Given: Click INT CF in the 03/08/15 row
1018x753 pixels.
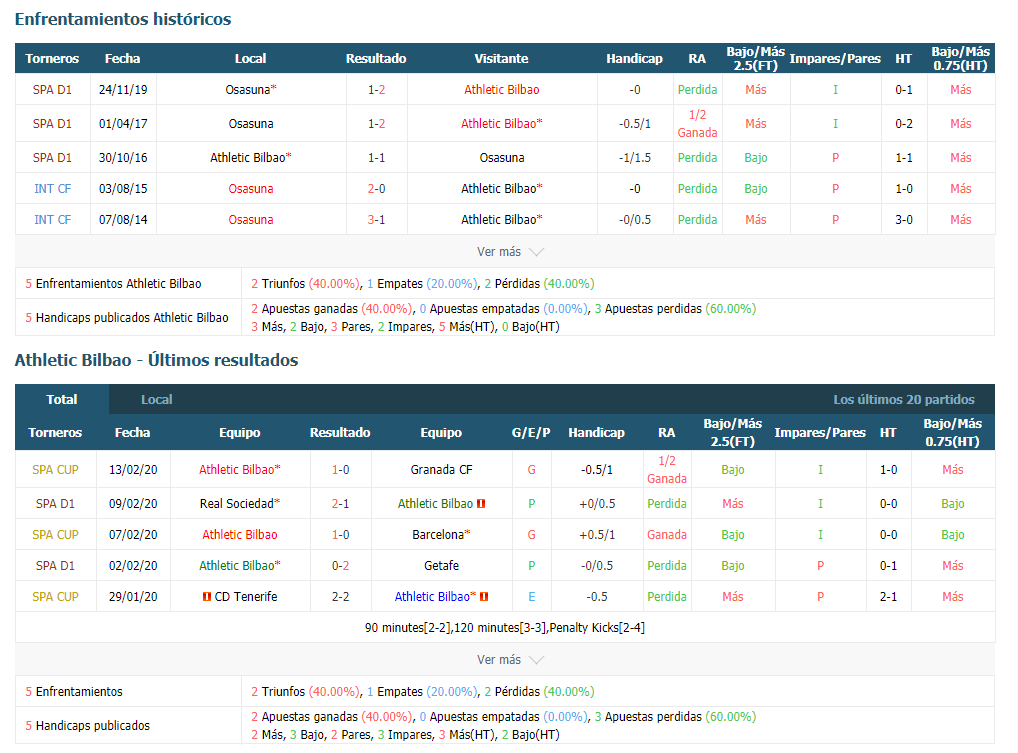Looking at the screenshot, I should [x=53, y=189].
